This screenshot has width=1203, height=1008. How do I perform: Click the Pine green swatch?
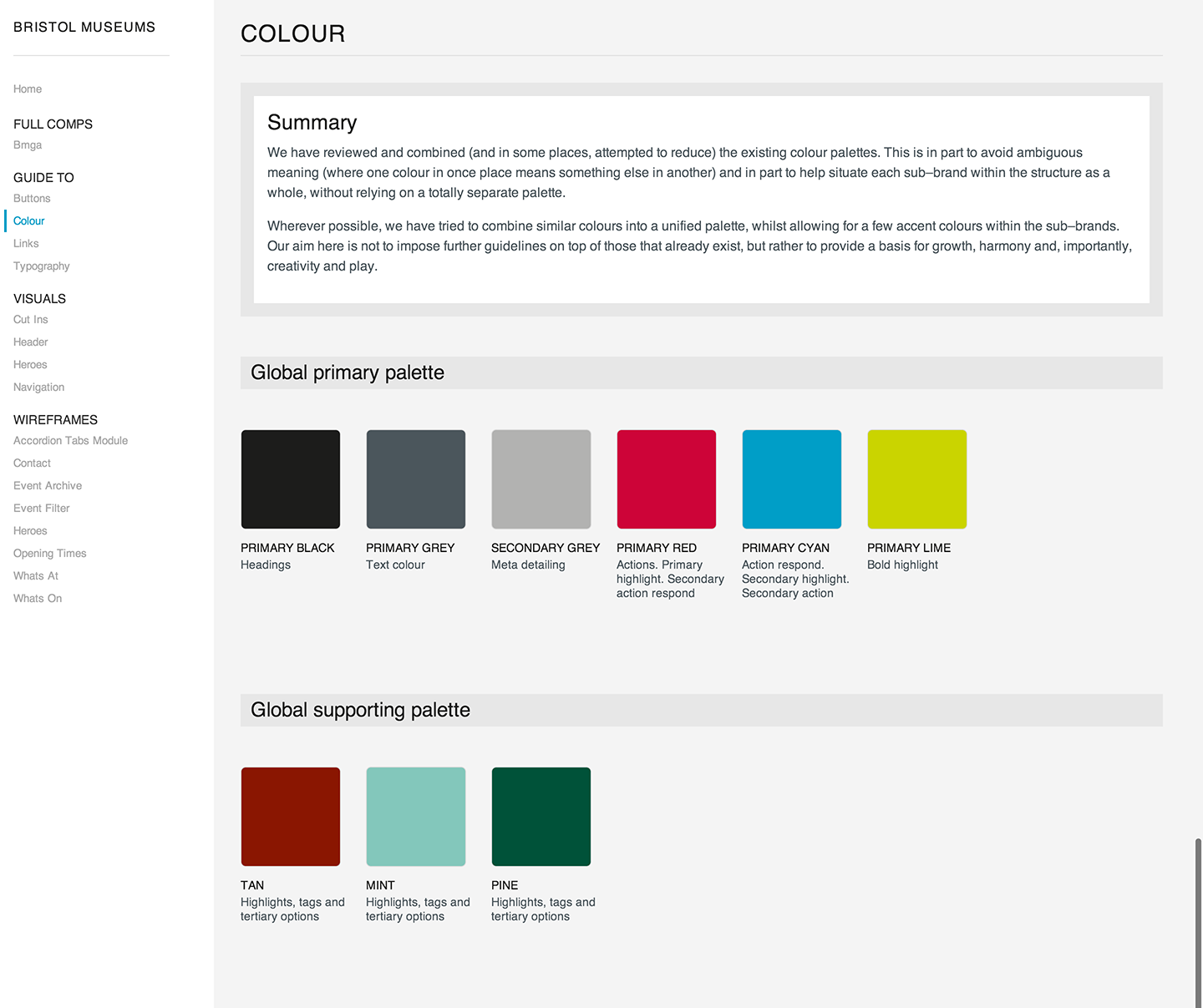coord(541,817)
